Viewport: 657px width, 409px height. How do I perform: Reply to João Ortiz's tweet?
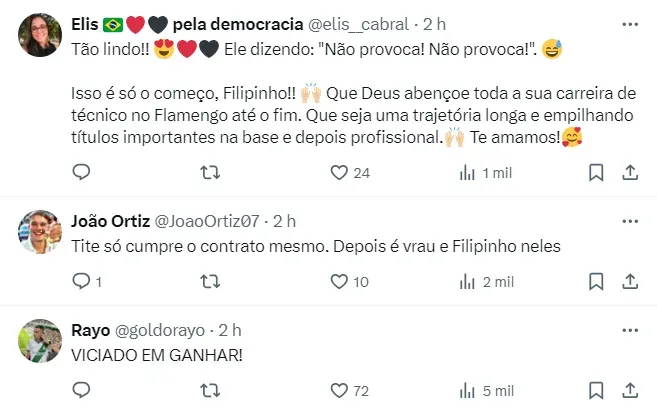click(x=82, y=282)
